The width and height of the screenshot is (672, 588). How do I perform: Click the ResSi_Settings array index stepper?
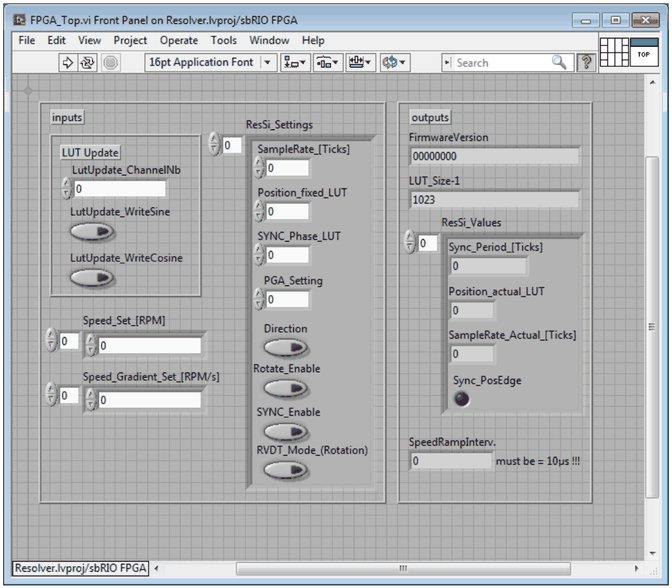(214, 144)
